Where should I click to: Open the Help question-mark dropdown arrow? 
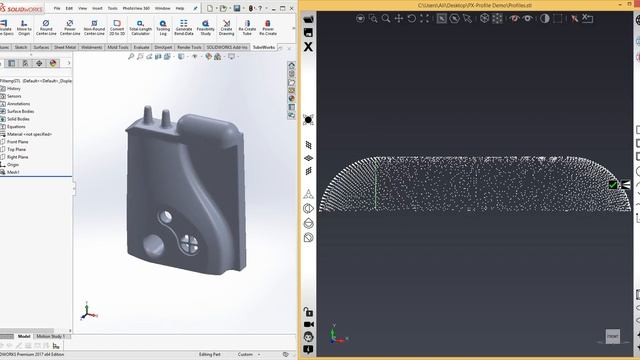(266, 8)
